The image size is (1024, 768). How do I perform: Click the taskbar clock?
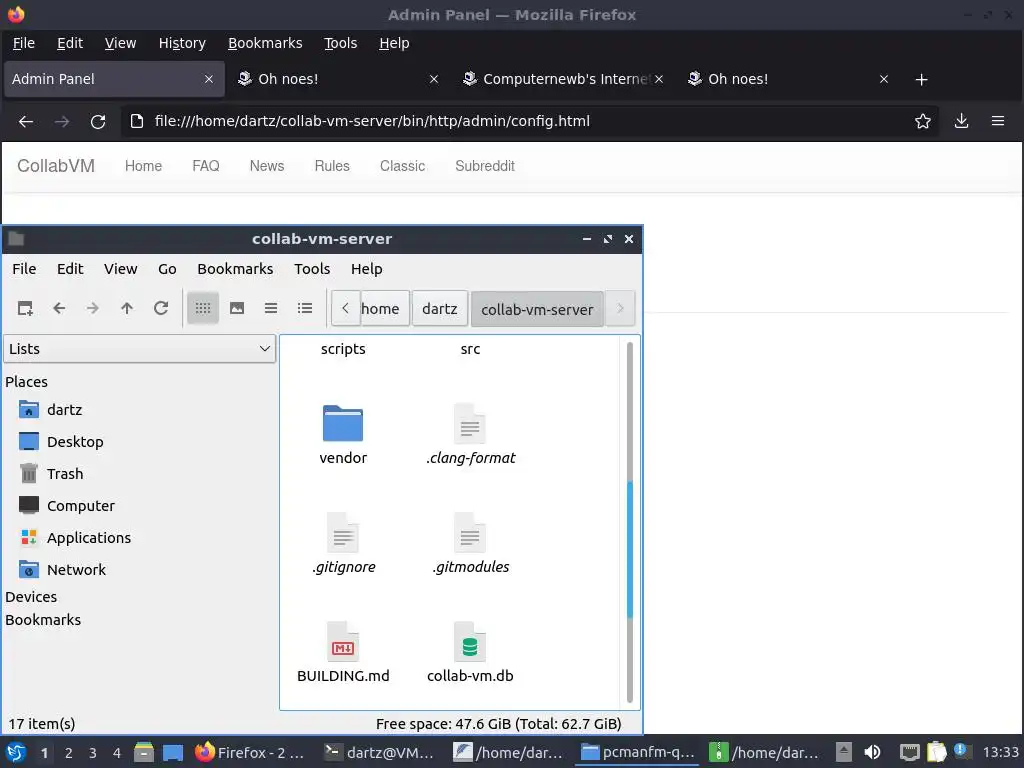(x=1000, y=752)
